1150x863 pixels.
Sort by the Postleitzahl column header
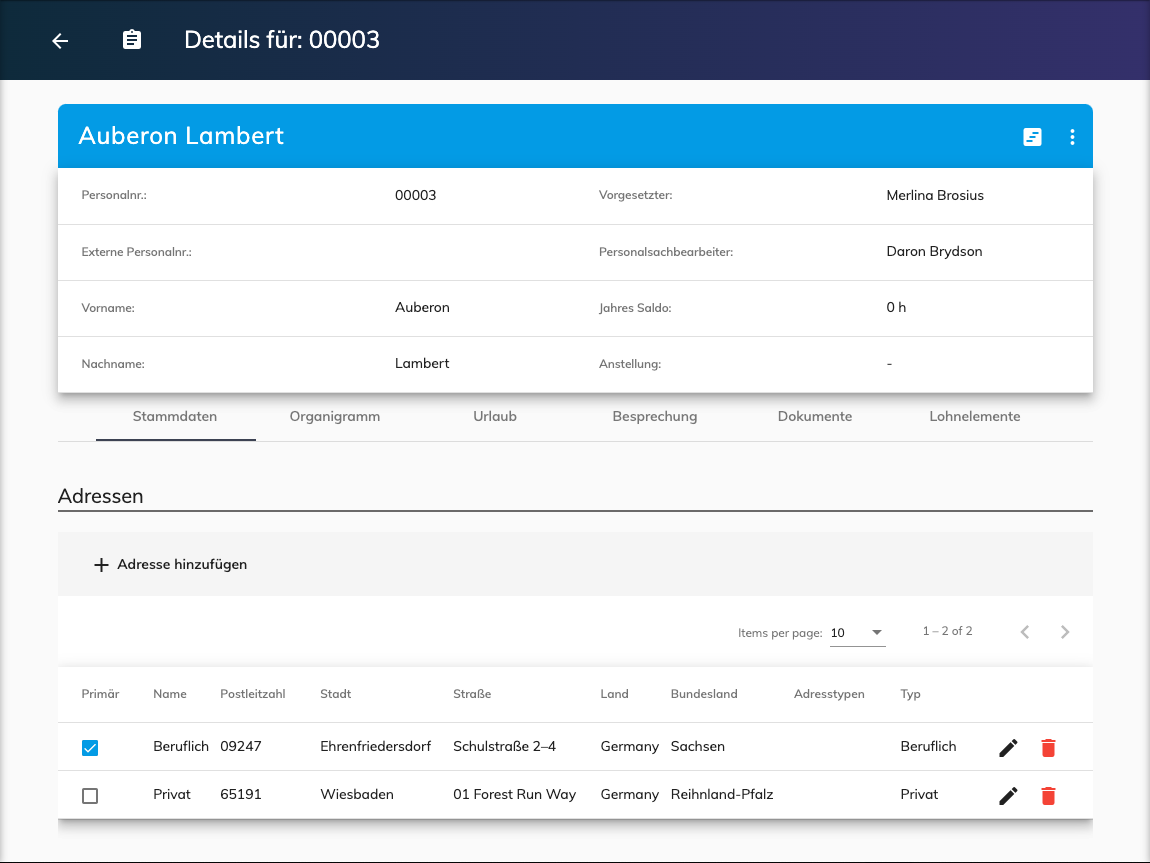(x=253, y=694)
